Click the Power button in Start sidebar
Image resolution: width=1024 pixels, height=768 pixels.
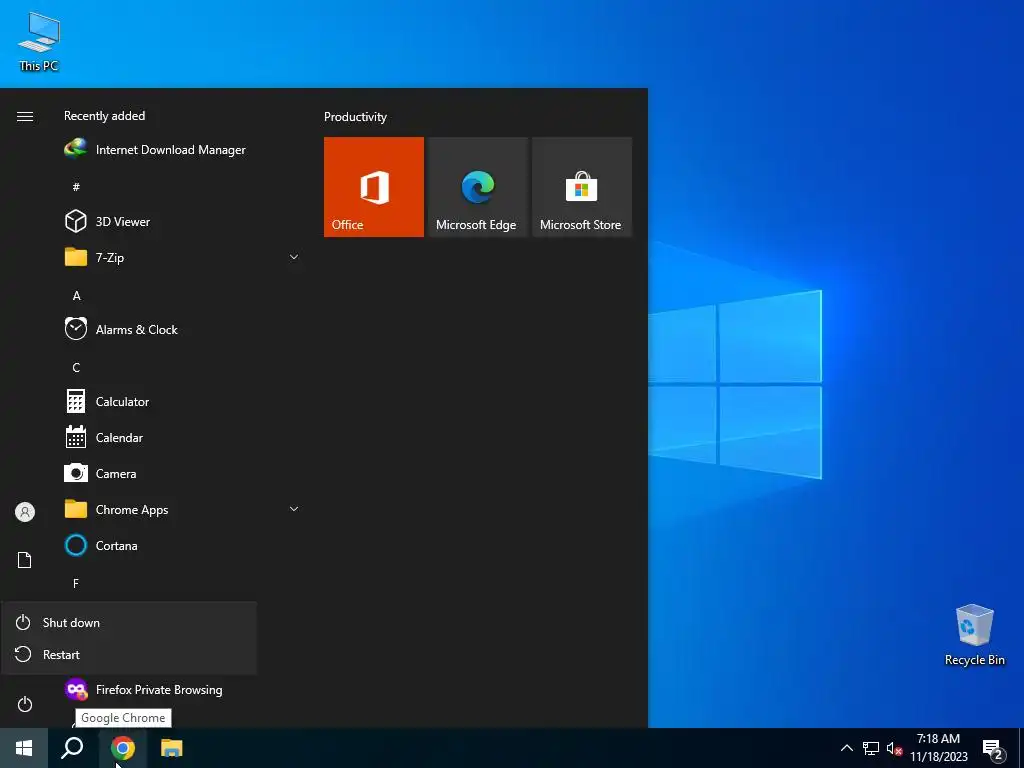pyautogui.click(x=25, y=704)
